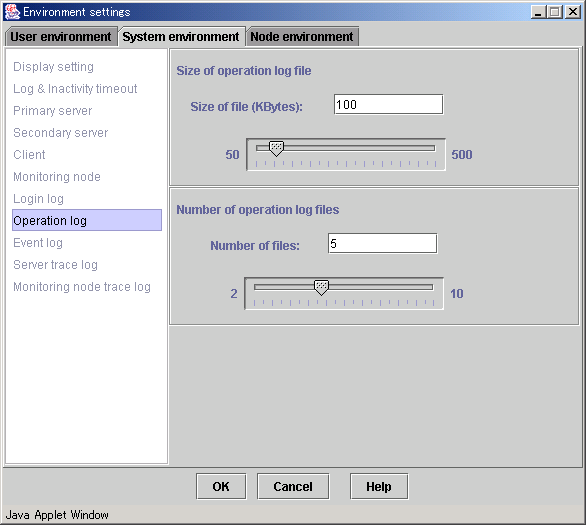The image size is (586, 525).
Task: Click the Size of file input field
Action: click(x=389, y=105)
